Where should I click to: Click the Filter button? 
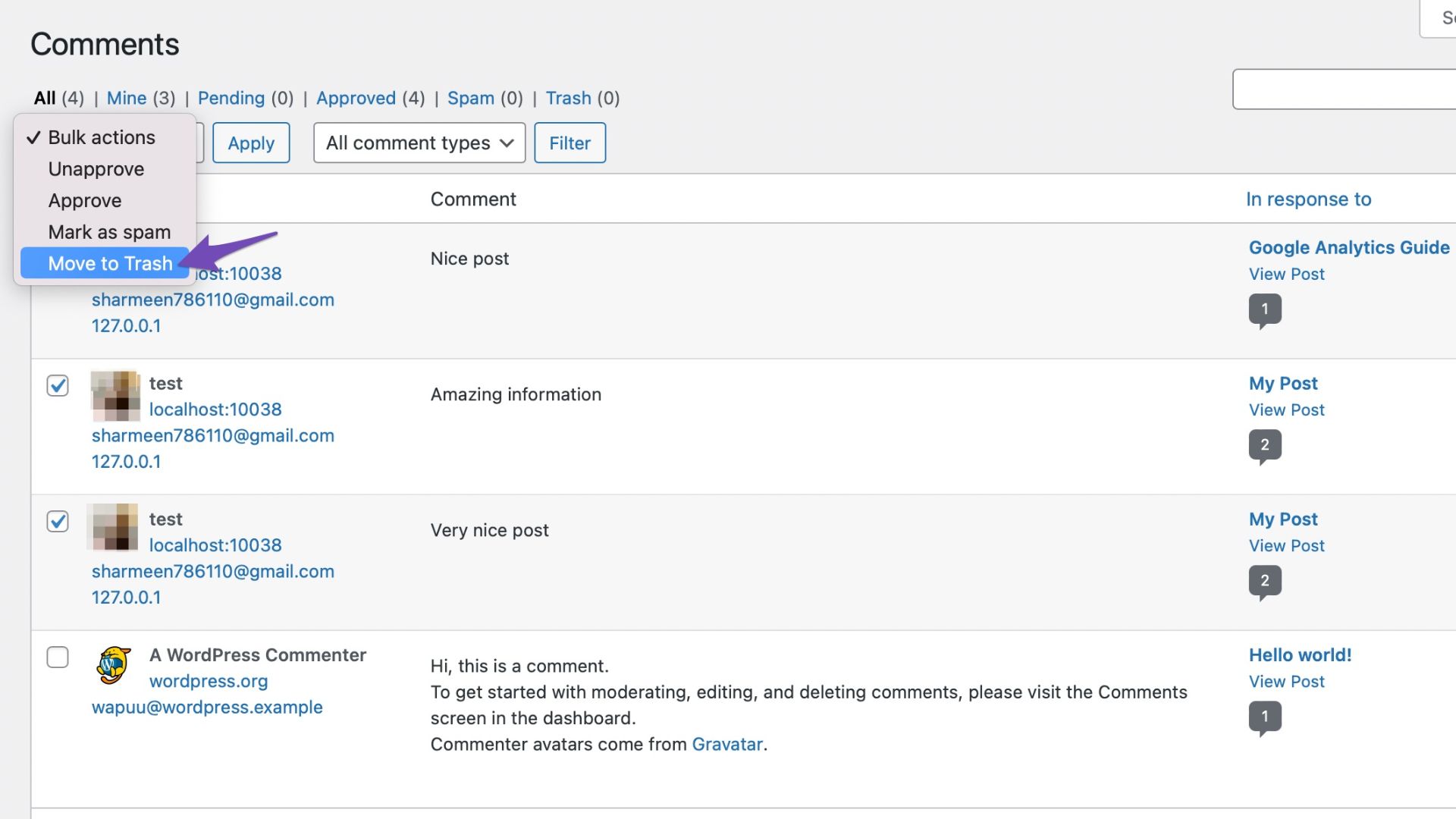pyautogui.click(x=570, y=142)
